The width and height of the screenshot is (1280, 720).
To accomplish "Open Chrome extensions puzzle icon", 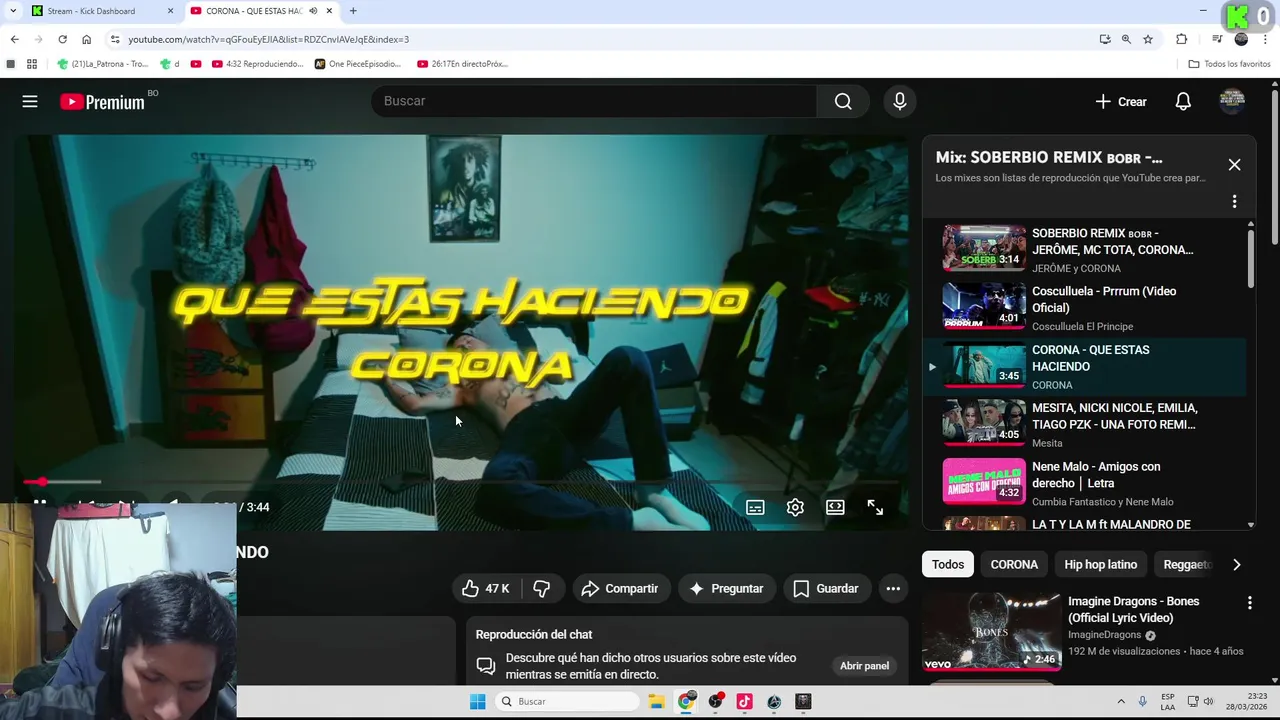I will point(1182,39).
